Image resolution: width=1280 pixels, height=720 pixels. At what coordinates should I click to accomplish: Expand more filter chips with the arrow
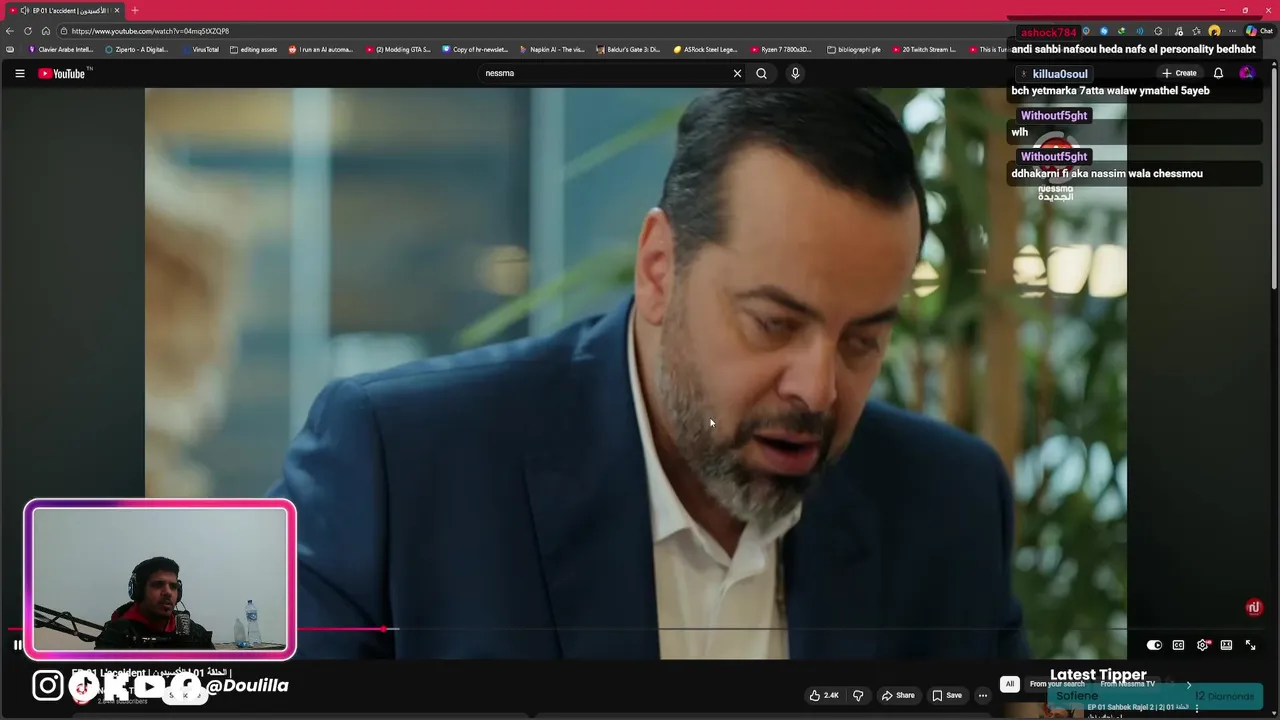[x=1188, y=684]
